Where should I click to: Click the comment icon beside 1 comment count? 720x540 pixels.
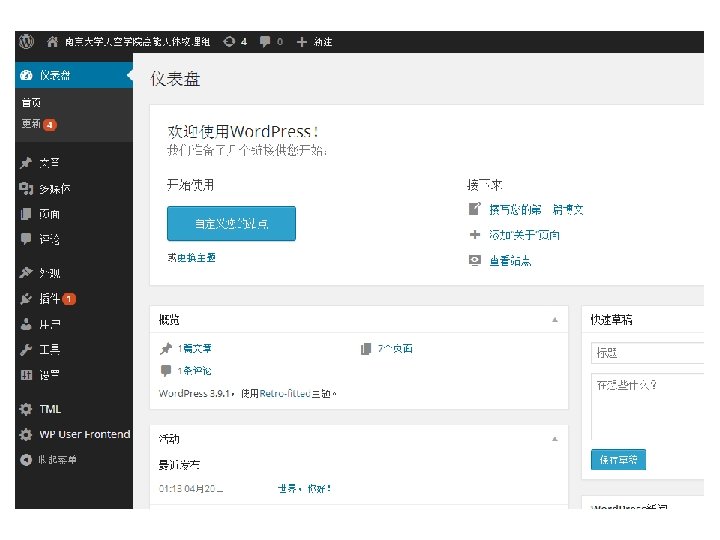click(166, 370)
